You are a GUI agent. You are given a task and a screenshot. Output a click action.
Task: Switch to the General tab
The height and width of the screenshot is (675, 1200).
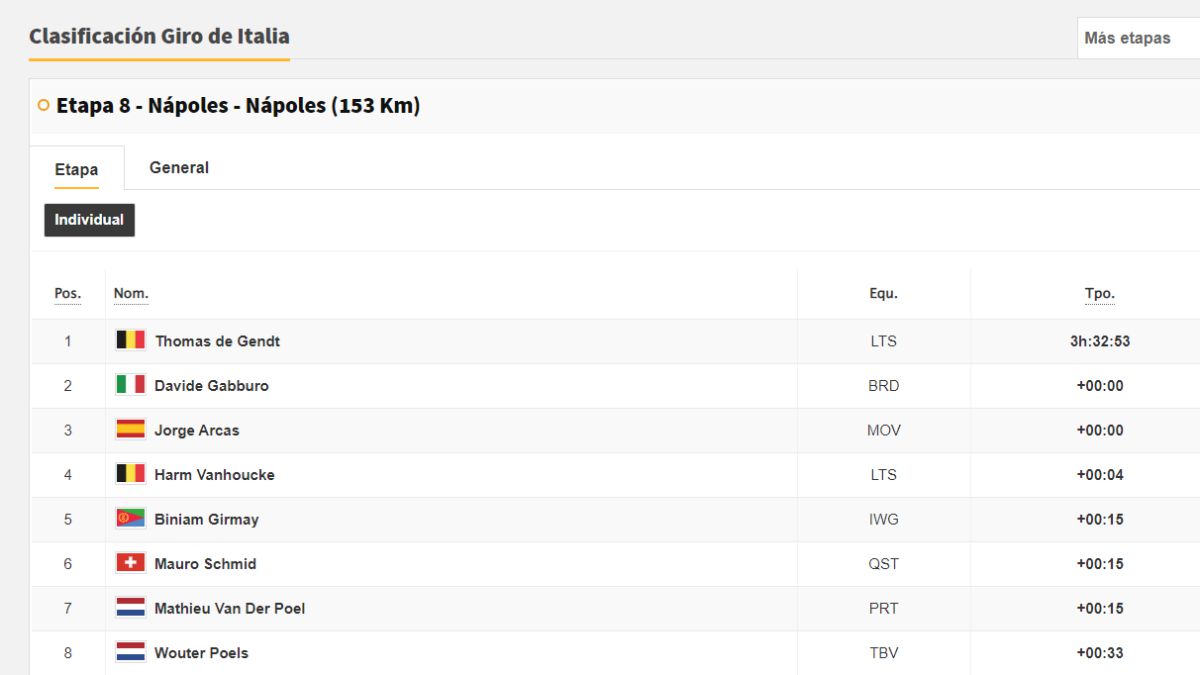(179, 168)
